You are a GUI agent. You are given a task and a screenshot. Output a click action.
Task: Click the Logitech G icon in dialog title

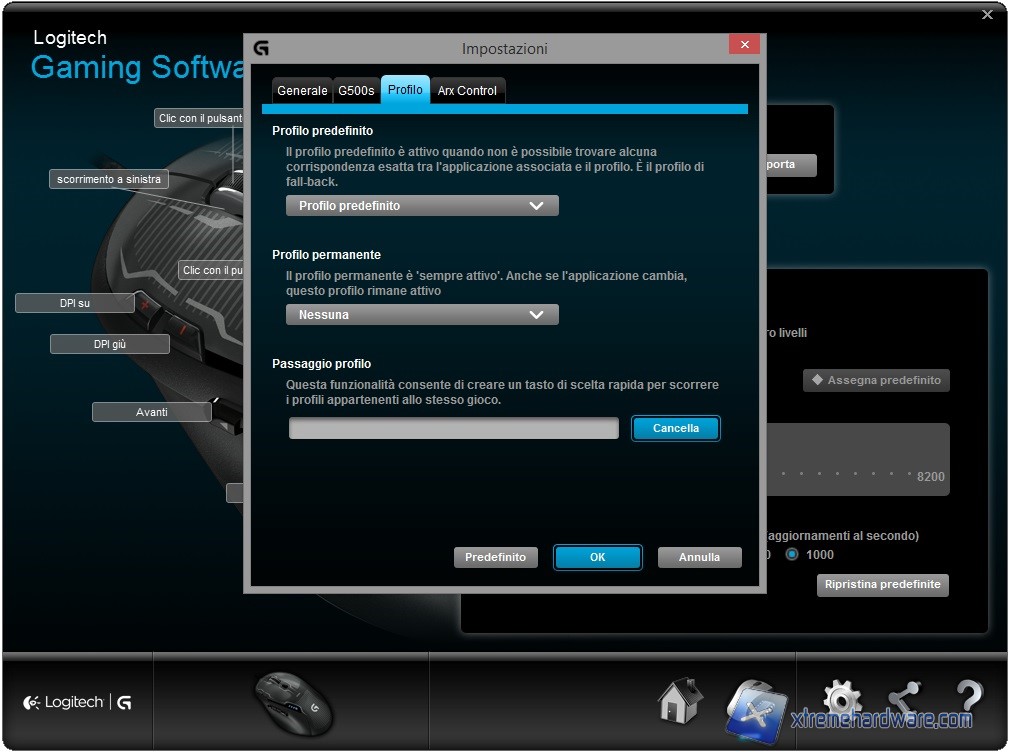coord(261,48)
